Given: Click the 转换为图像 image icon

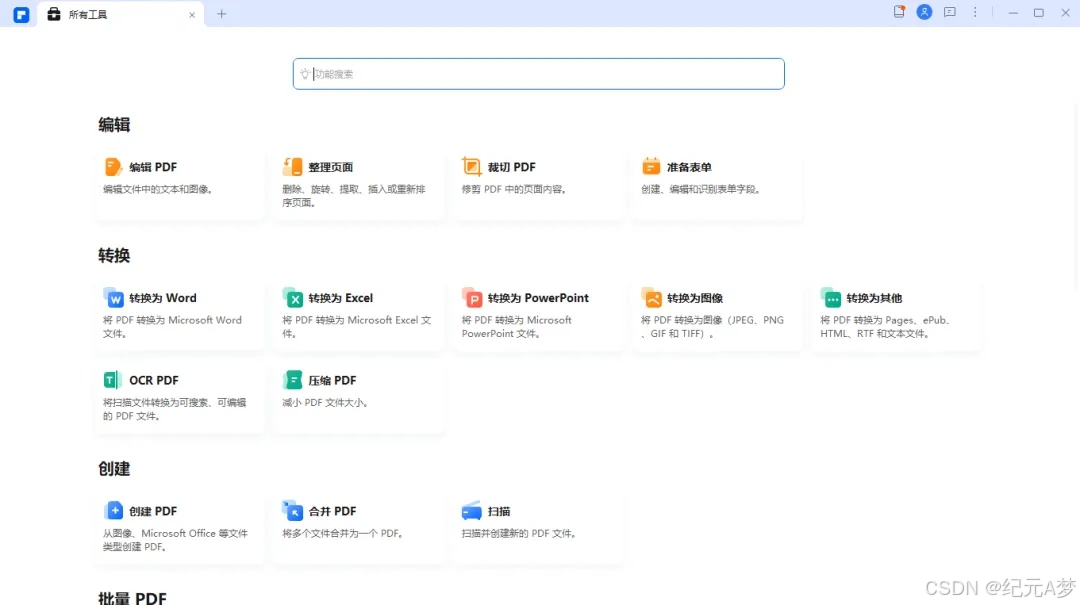Looking at the screenshot, I should [x=652, y=298].
